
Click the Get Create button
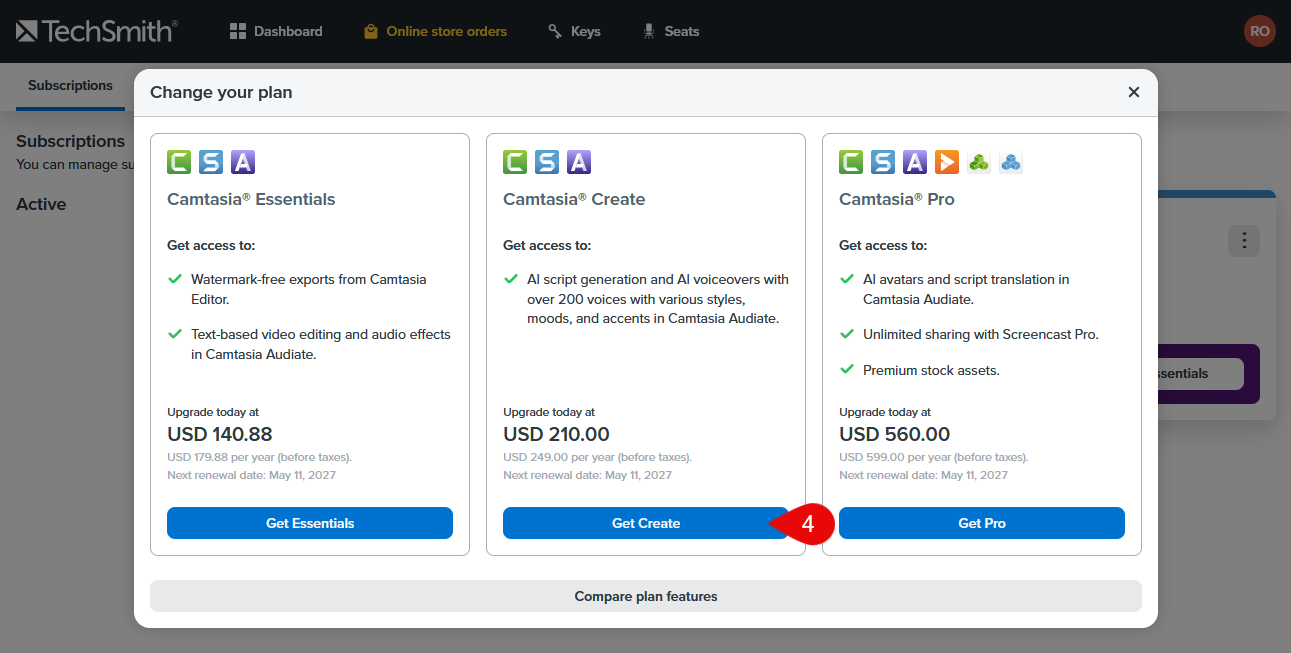click(646, 523)
